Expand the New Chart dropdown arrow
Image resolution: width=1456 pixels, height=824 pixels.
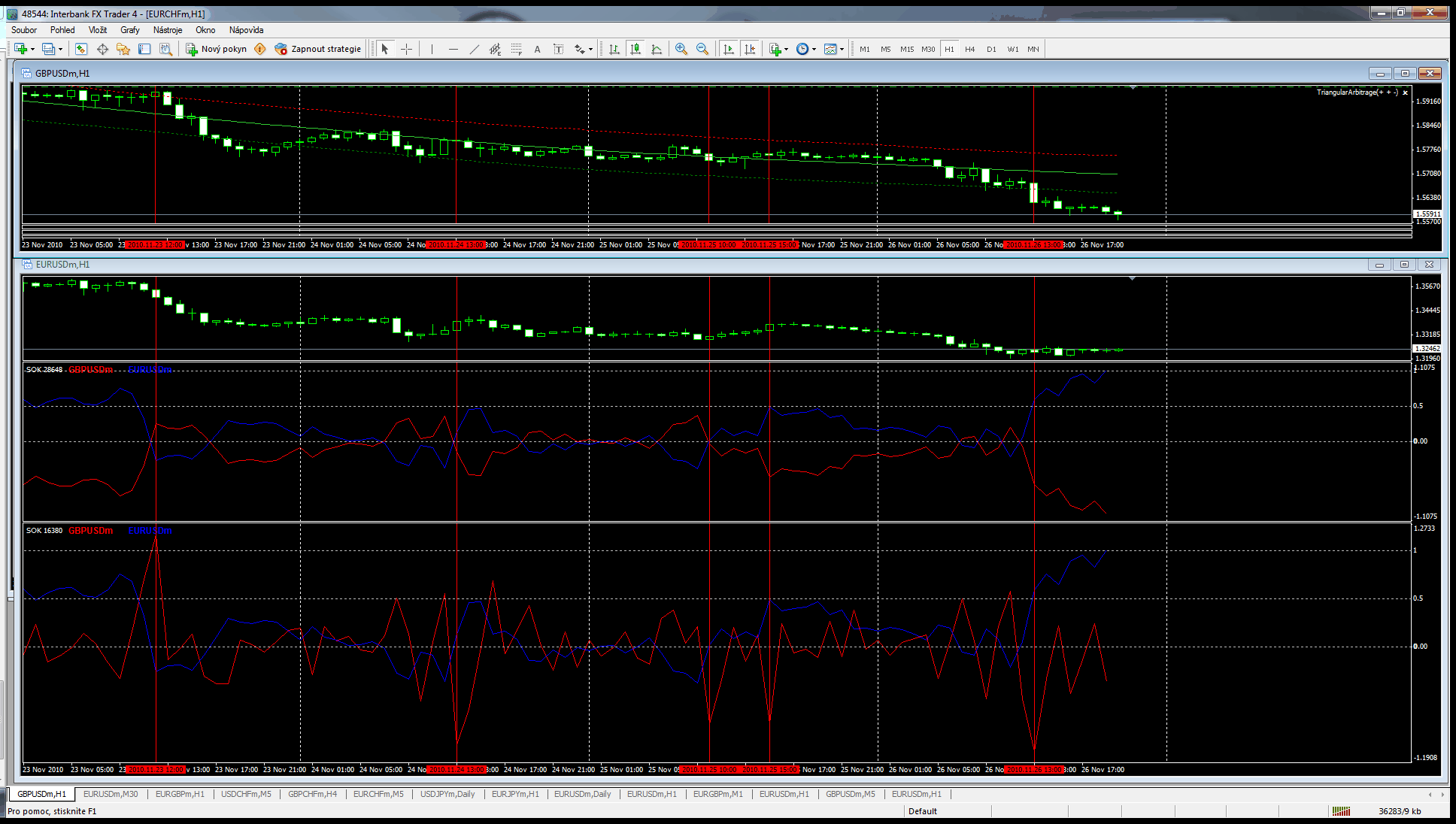[32, 50]
